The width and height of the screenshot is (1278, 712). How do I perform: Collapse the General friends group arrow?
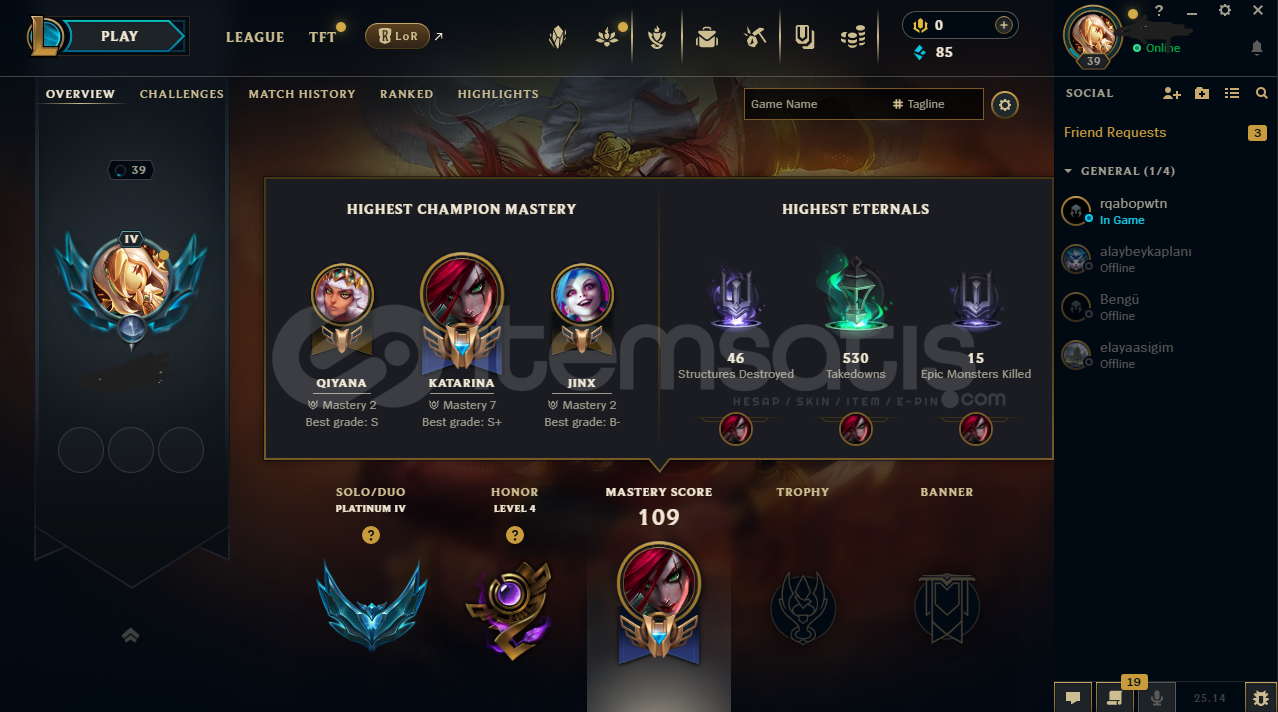point(1068,171)
